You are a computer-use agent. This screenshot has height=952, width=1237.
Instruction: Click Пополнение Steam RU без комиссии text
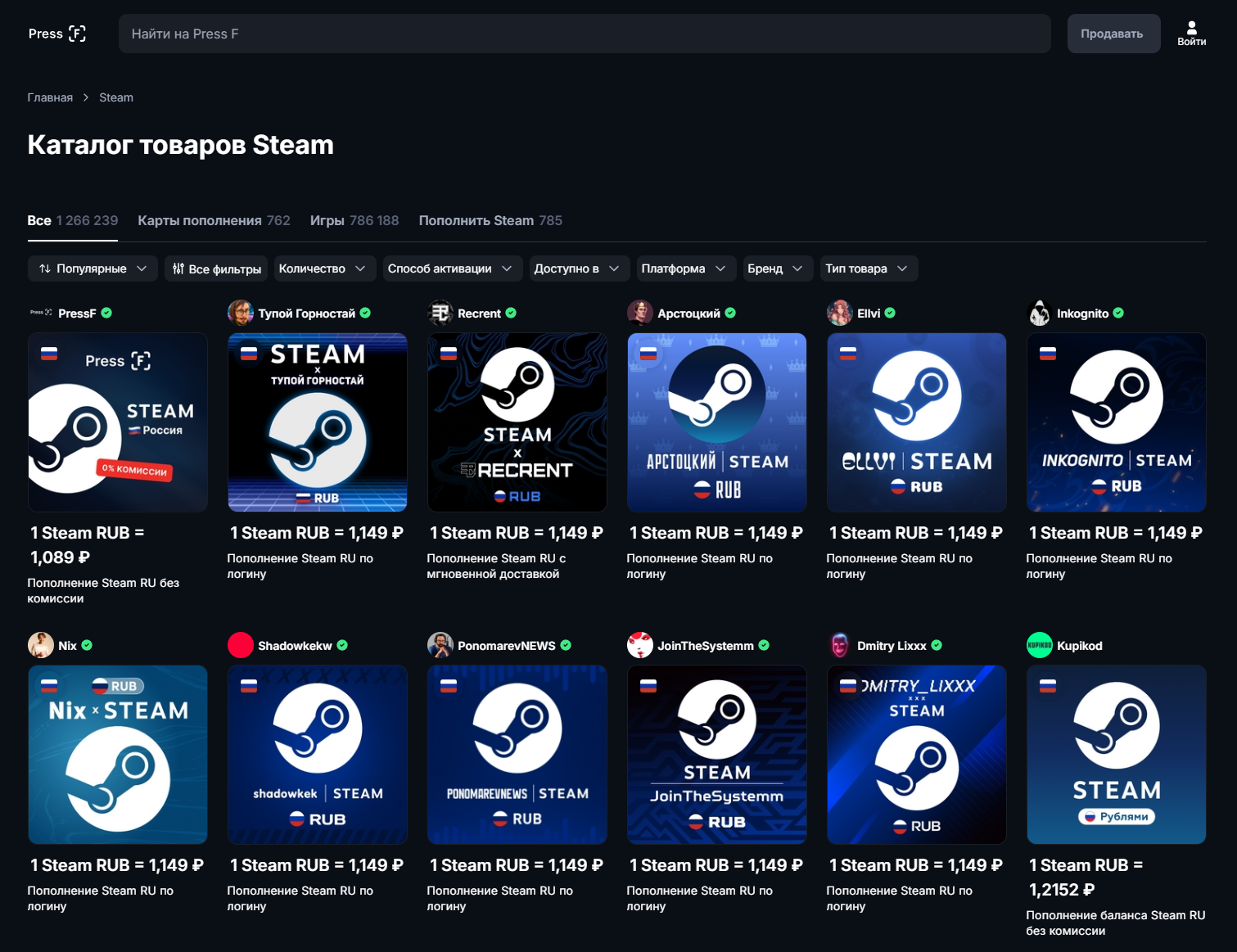103,590
